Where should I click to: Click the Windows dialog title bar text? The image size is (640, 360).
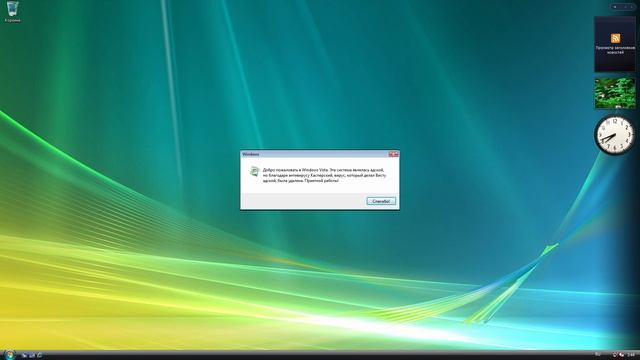[251, 154]
